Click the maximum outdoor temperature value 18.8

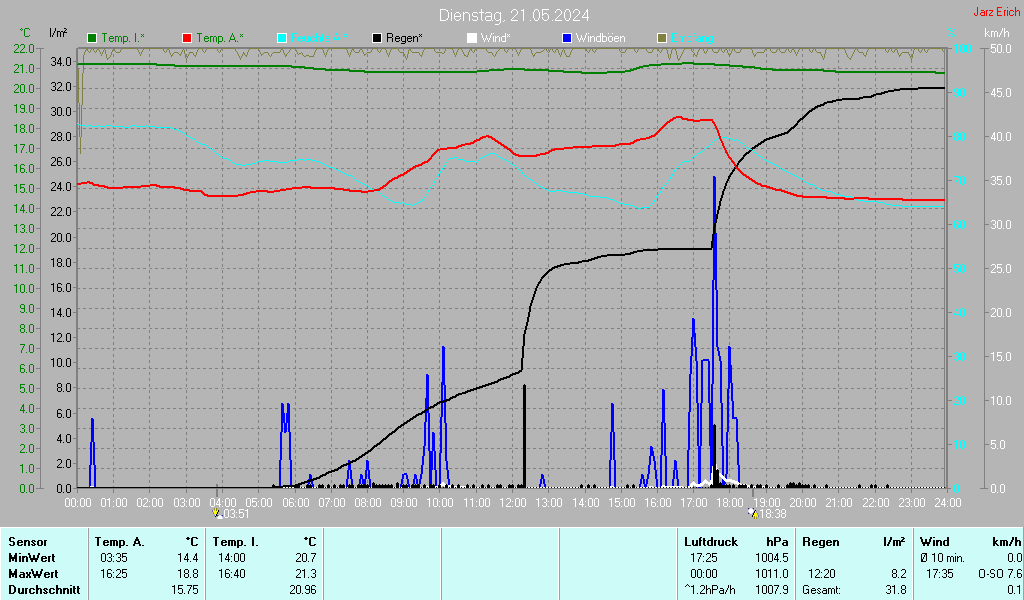[187, 574]
